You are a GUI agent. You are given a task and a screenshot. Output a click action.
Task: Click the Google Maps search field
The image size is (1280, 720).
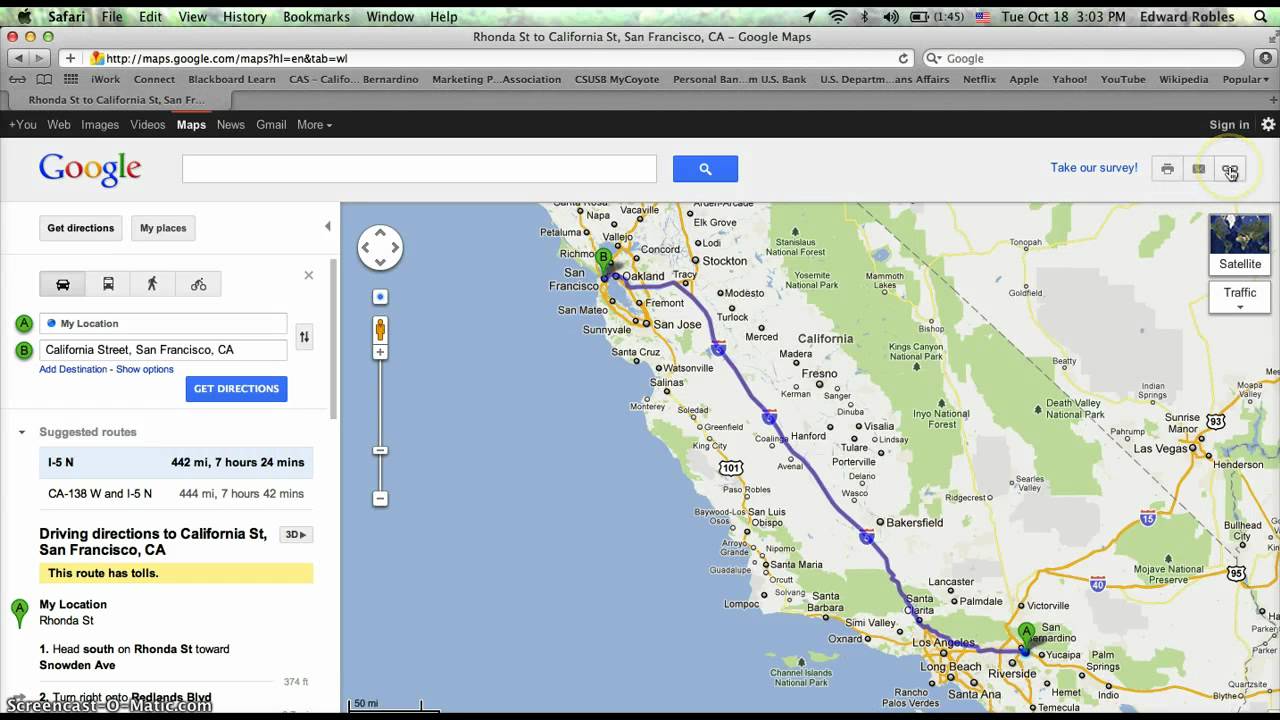click(419, 169)
